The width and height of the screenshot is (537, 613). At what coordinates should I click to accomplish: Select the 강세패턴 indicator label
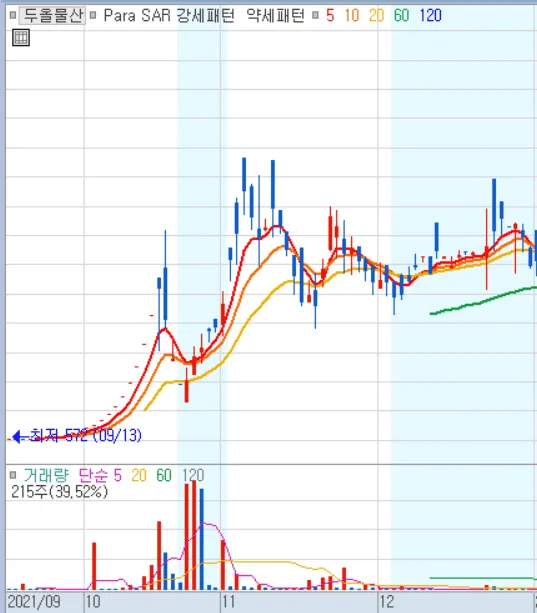206,15
